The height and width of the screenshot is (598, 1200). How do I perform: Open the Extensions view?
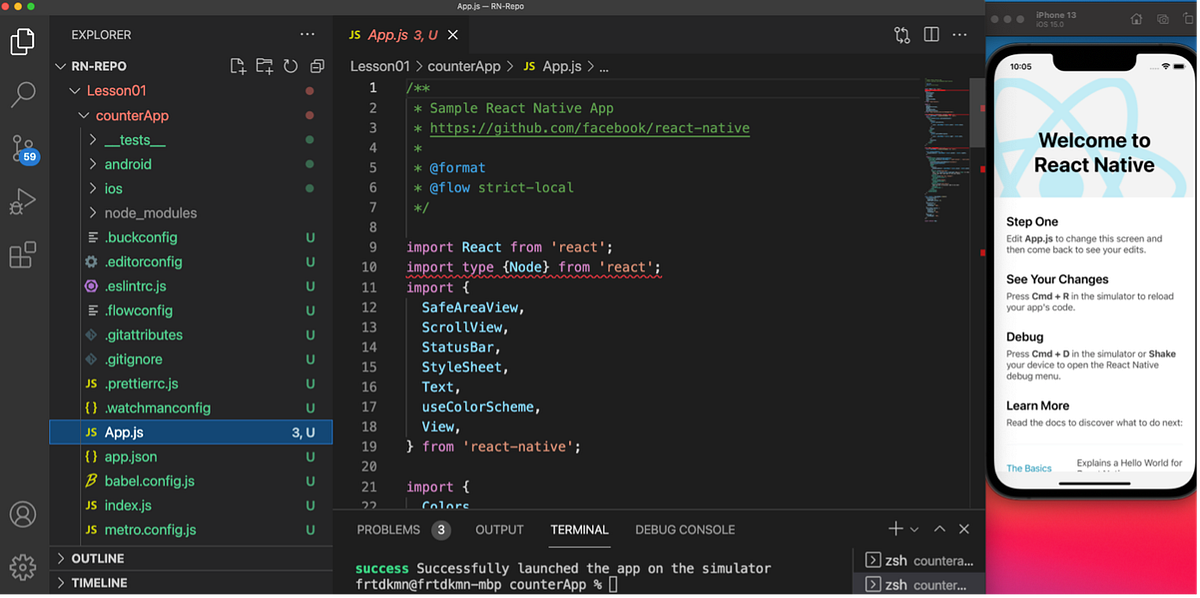[23, 255]
